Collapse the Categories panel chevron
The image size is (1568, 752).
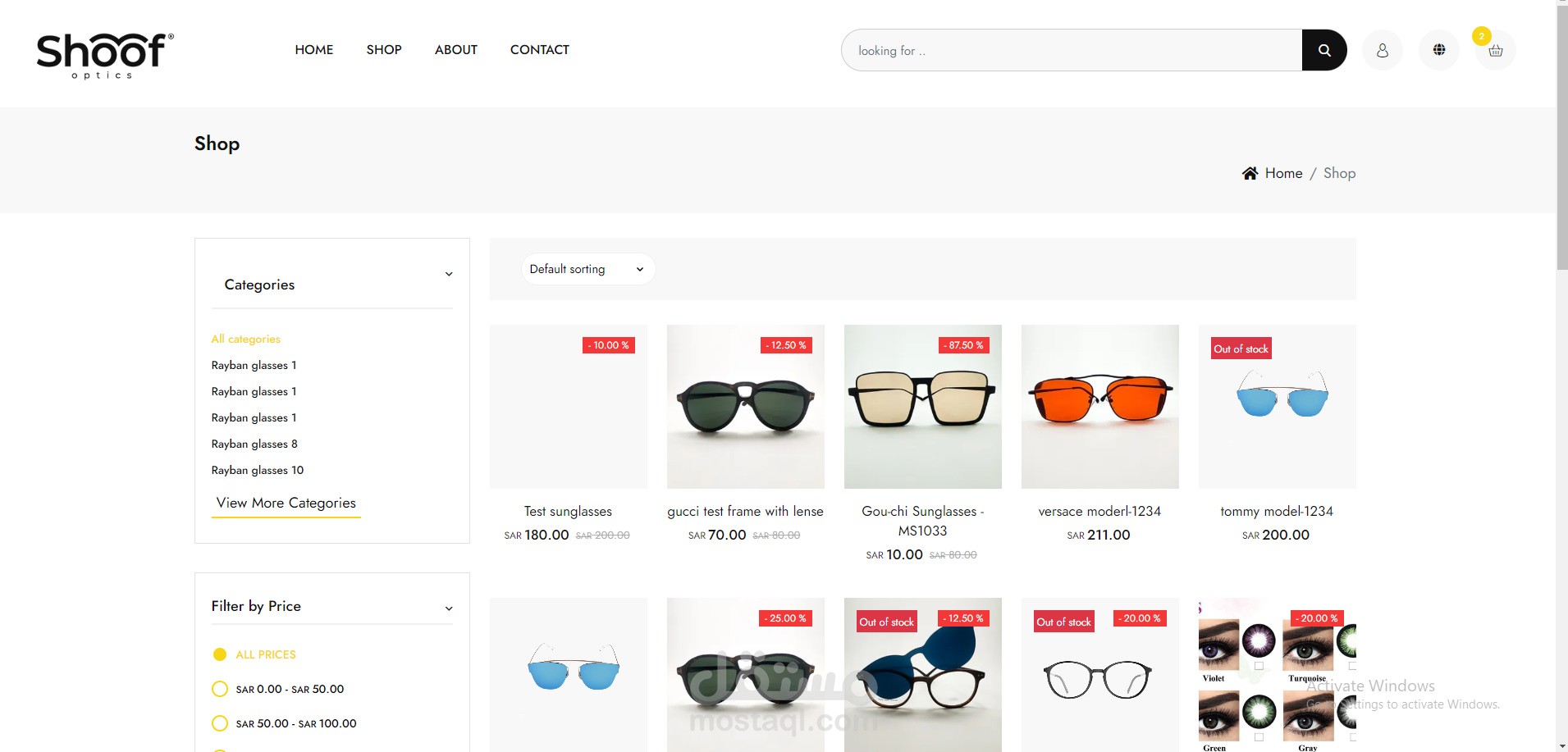pyautogui.click(x=449, y=274)
